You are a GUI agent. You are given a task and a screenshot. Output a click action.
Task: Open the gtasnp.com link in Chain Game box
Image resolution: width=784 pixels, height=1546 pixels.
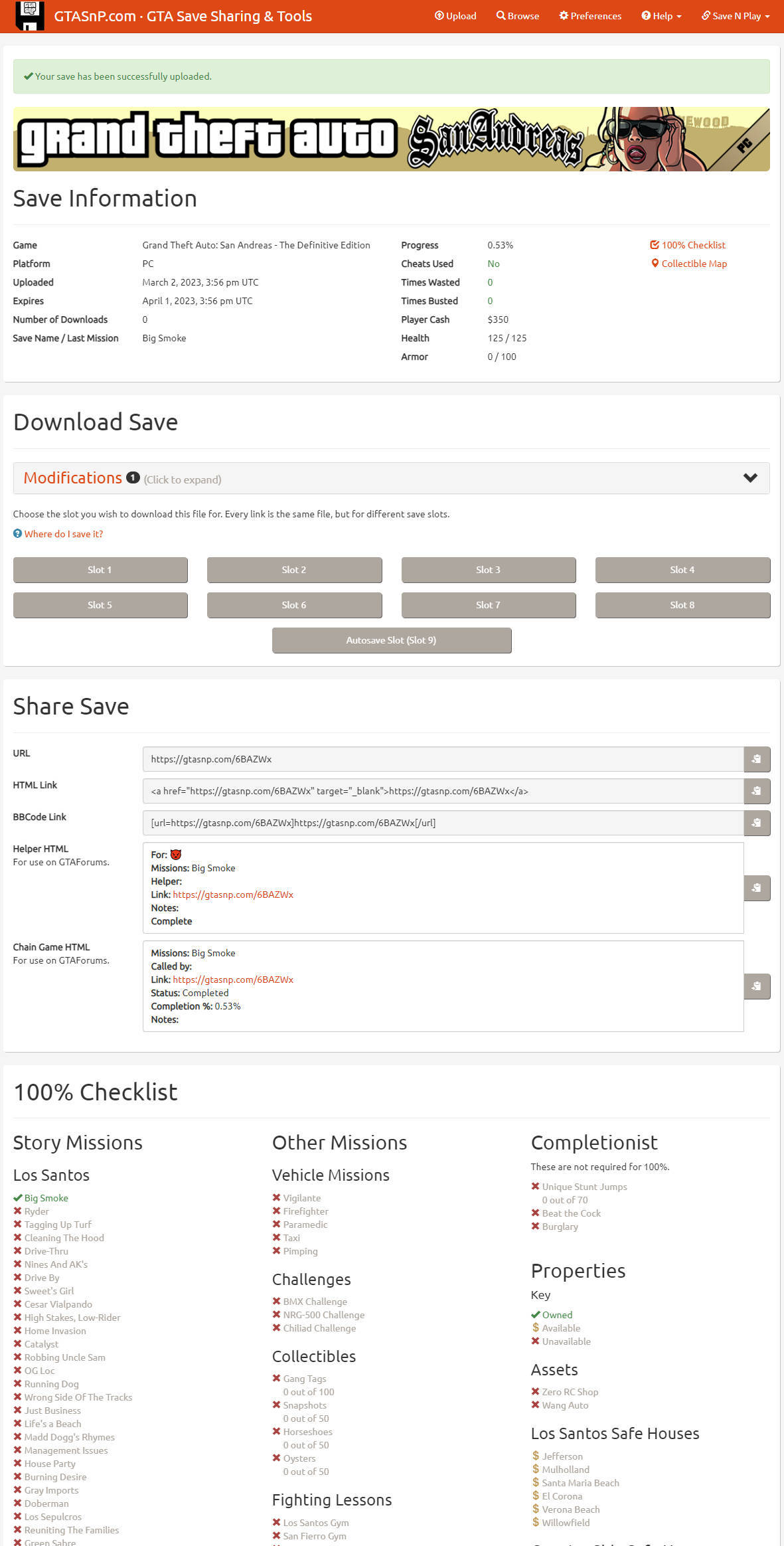coord(233,980)
